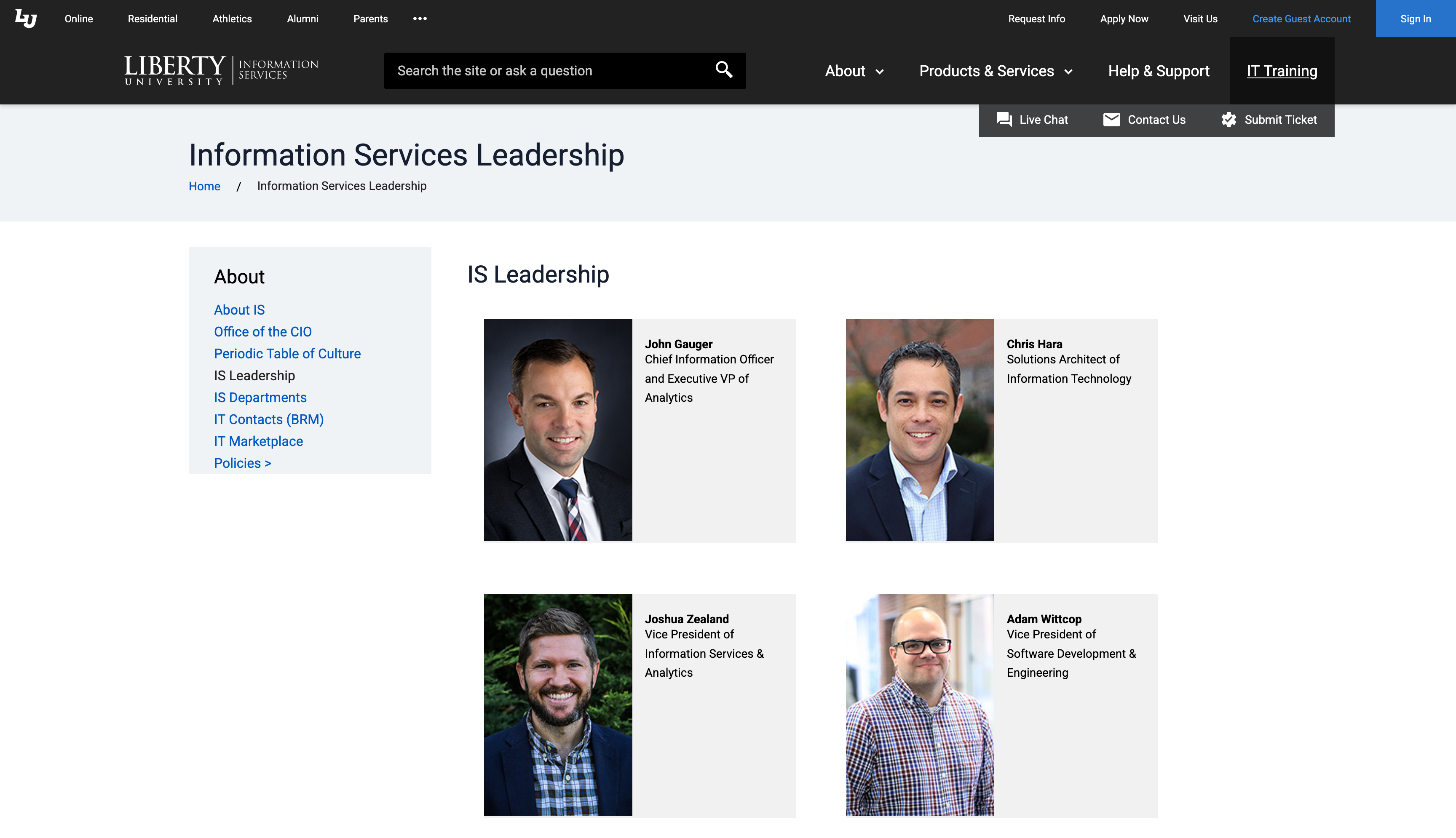Click the Submit Ticket label
This screenshot has height=838, width=1456.
[x=1280, y=120]
